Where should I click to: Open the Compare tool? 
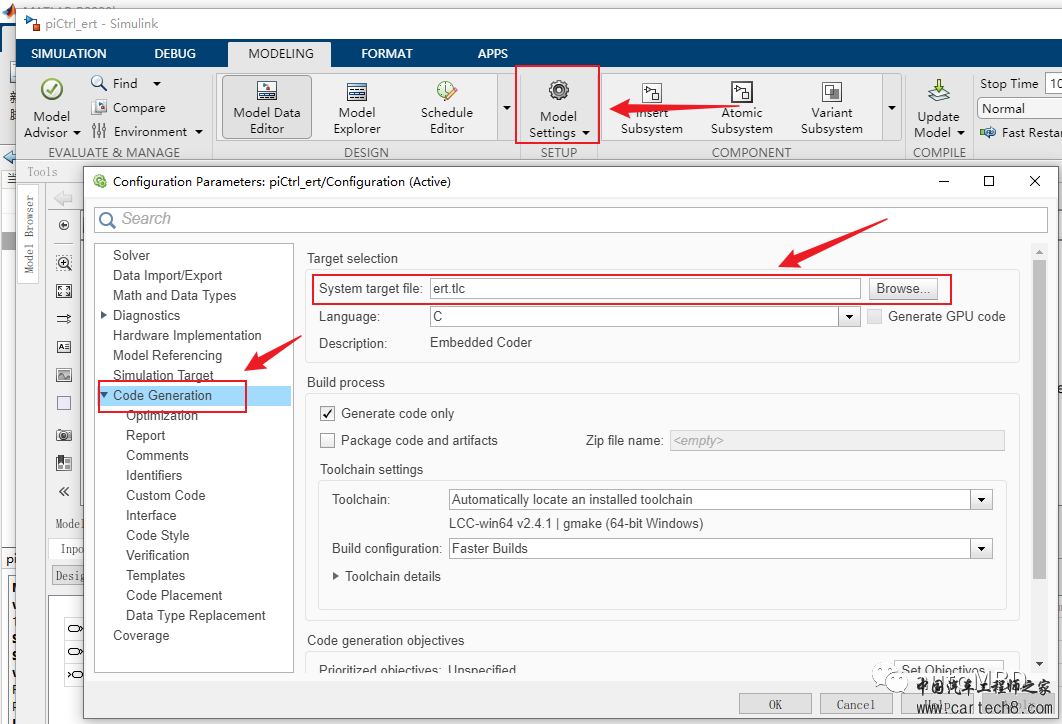pyautogui.click(x=128, y=107)
